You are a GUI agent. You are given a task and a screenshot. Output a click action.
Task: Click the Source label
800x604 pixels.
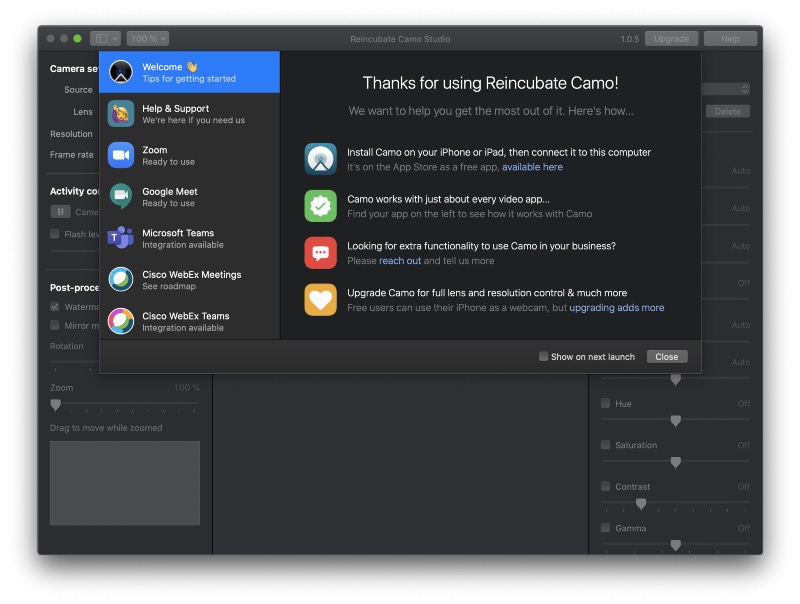[78, 90]
